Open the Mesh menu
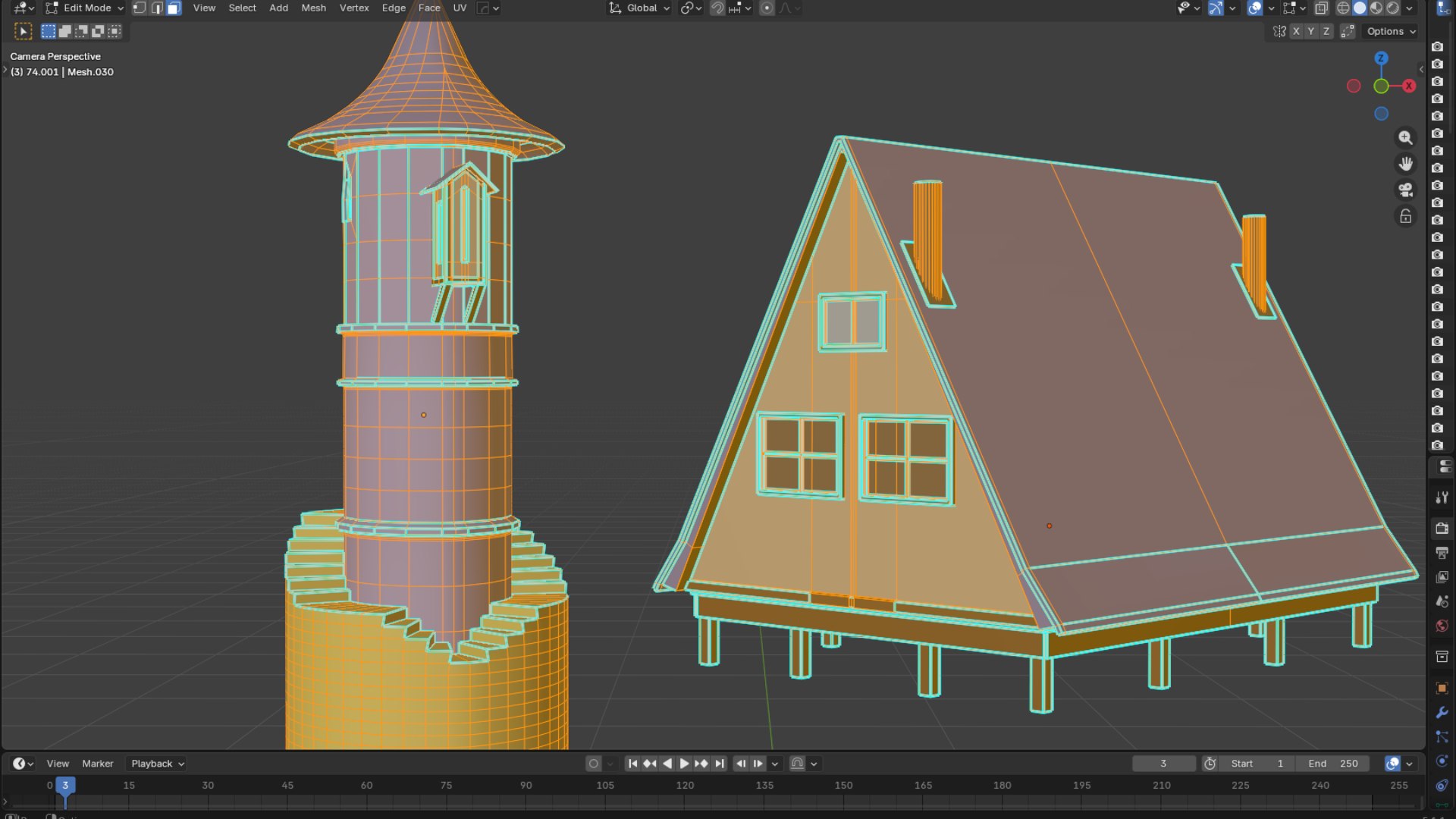1456x819 pixels. (313, 8)
